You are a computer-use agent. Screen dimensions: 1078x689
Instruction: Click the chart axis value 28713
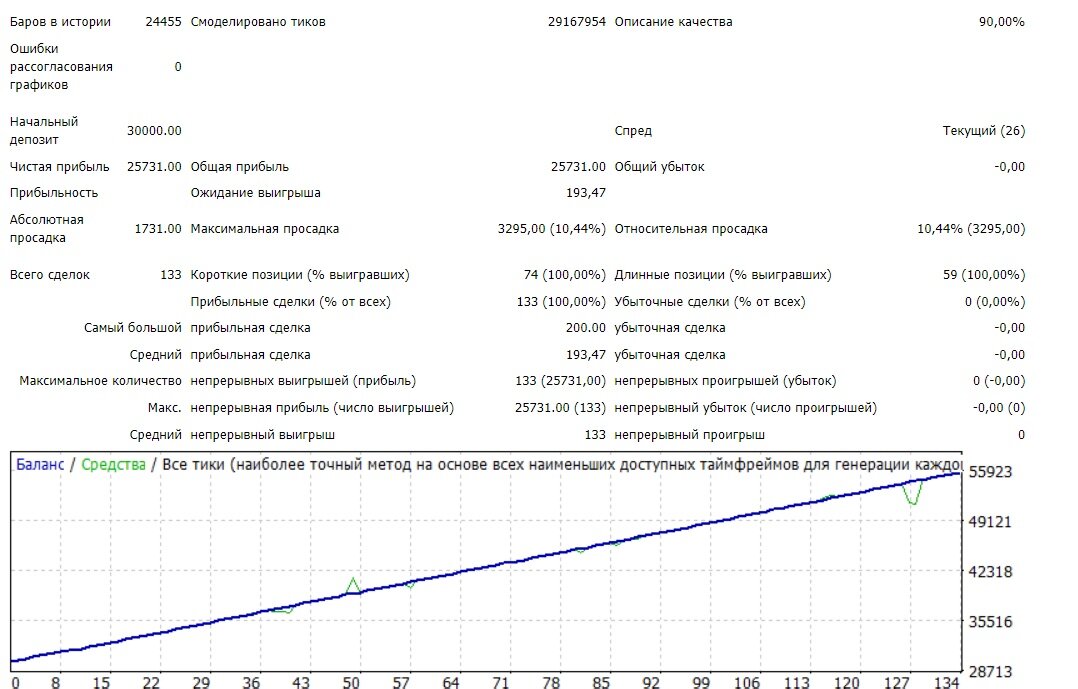[x=990, y=671]
